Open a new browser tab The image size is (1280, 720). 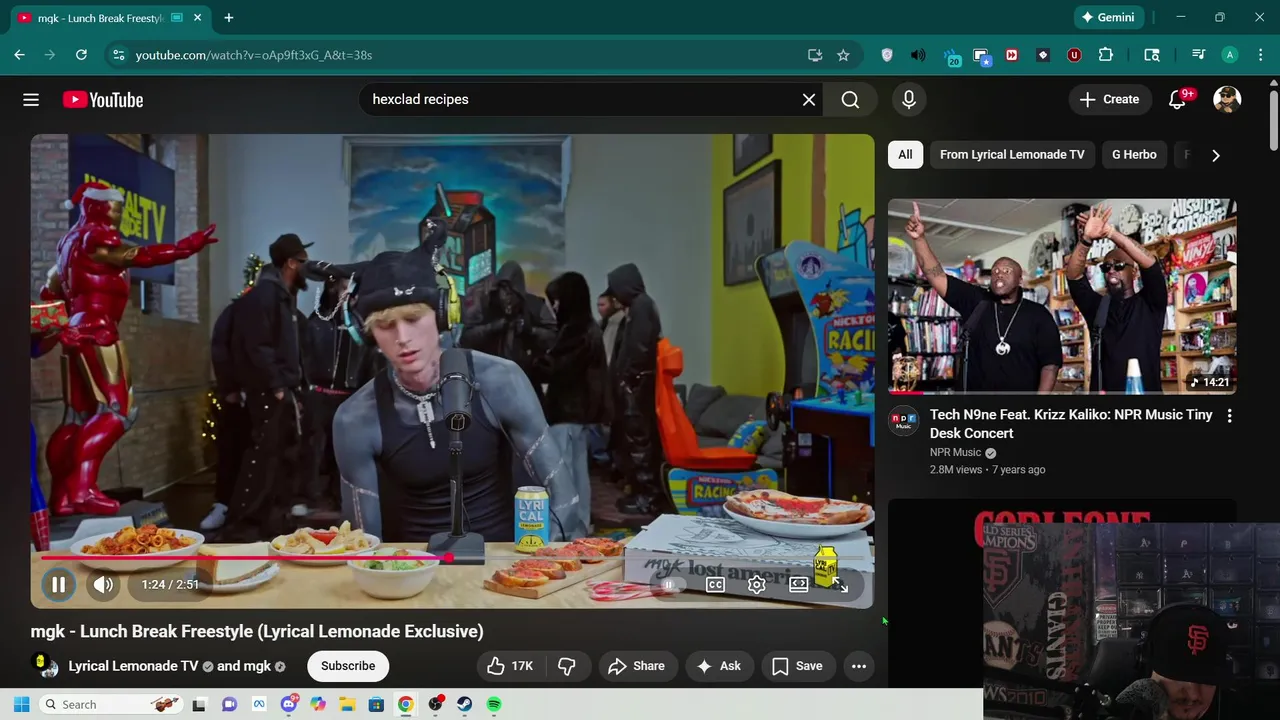tap(229, 18)
